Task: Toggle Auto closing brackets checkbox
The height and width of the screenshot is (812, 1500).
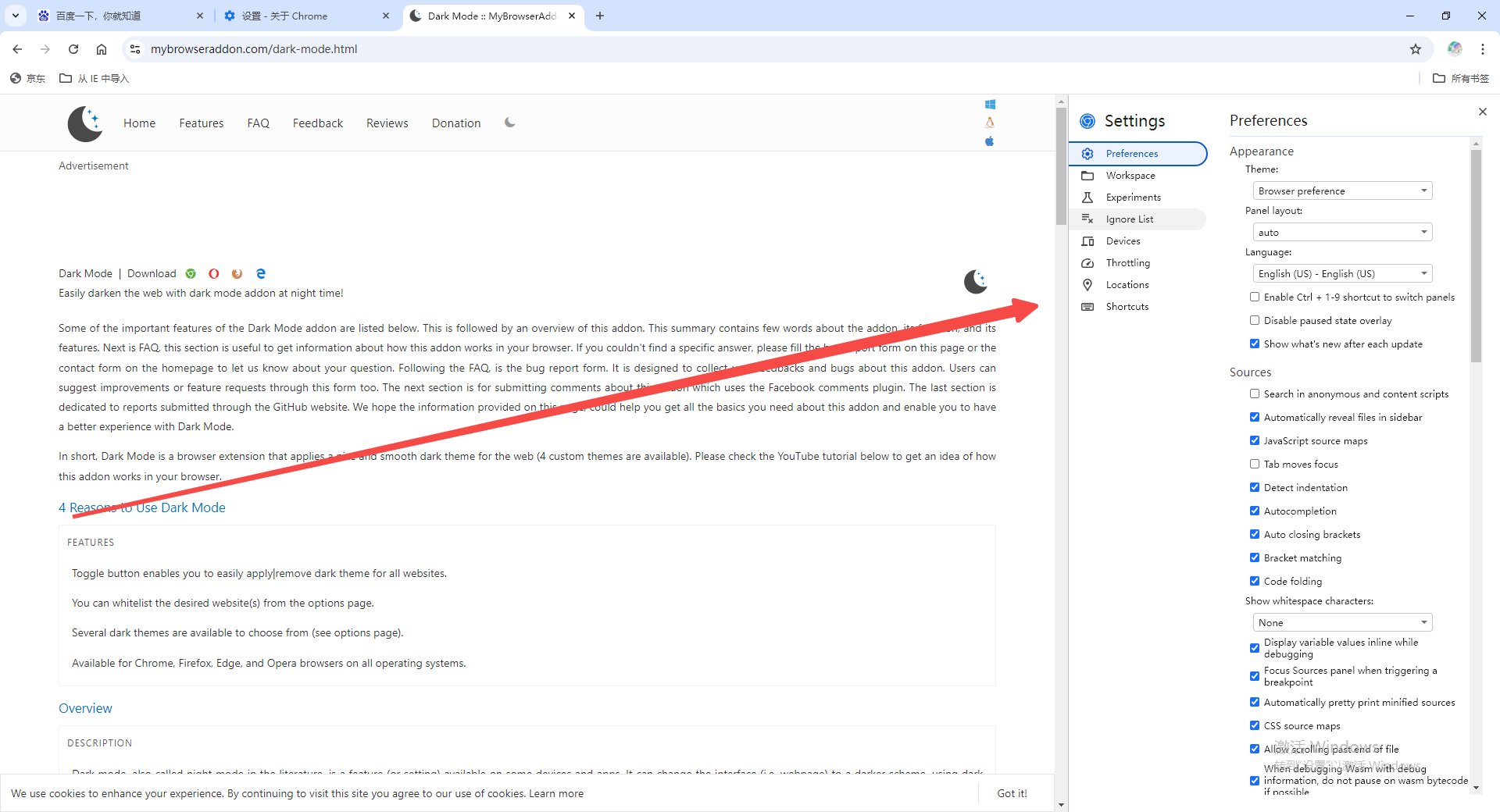Action: tap(1255, 534)
